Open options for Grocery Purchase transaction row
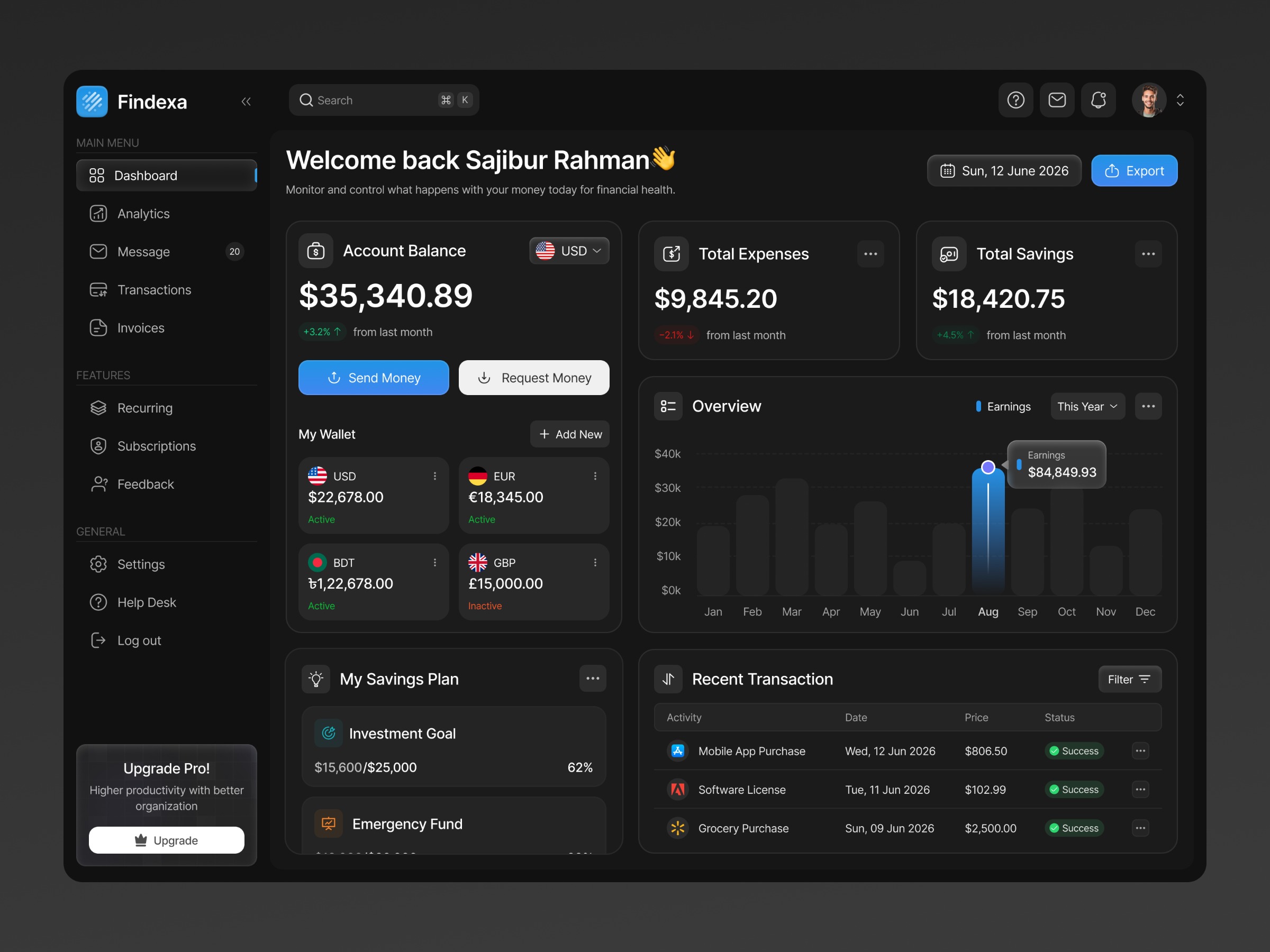Screen dimensions: 1270x952 tap(1140, 828)
